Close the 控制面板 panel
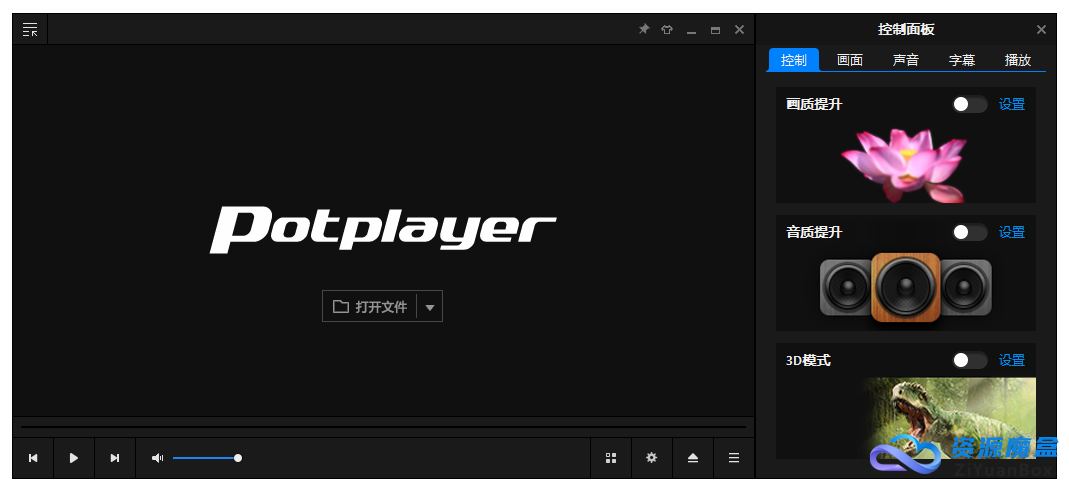The image size is (1069, 490). (1041, 29)
